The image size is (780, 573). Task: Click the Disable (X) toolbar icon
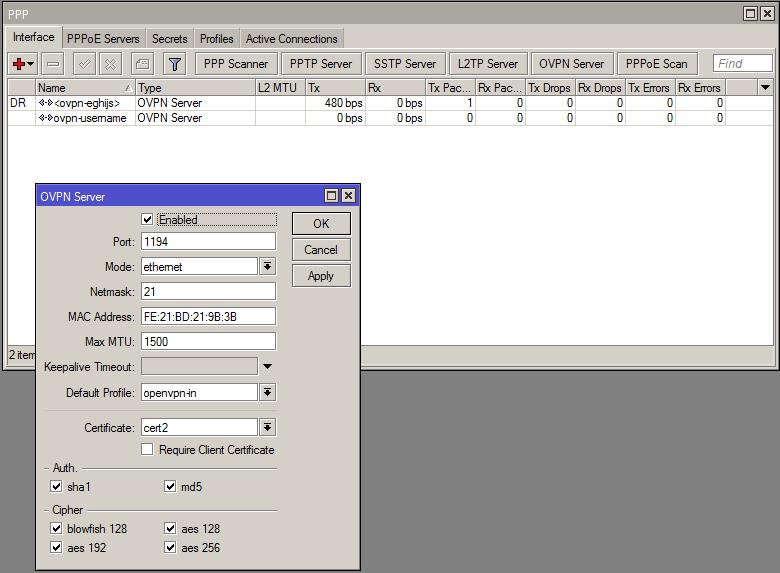point(110,64)
